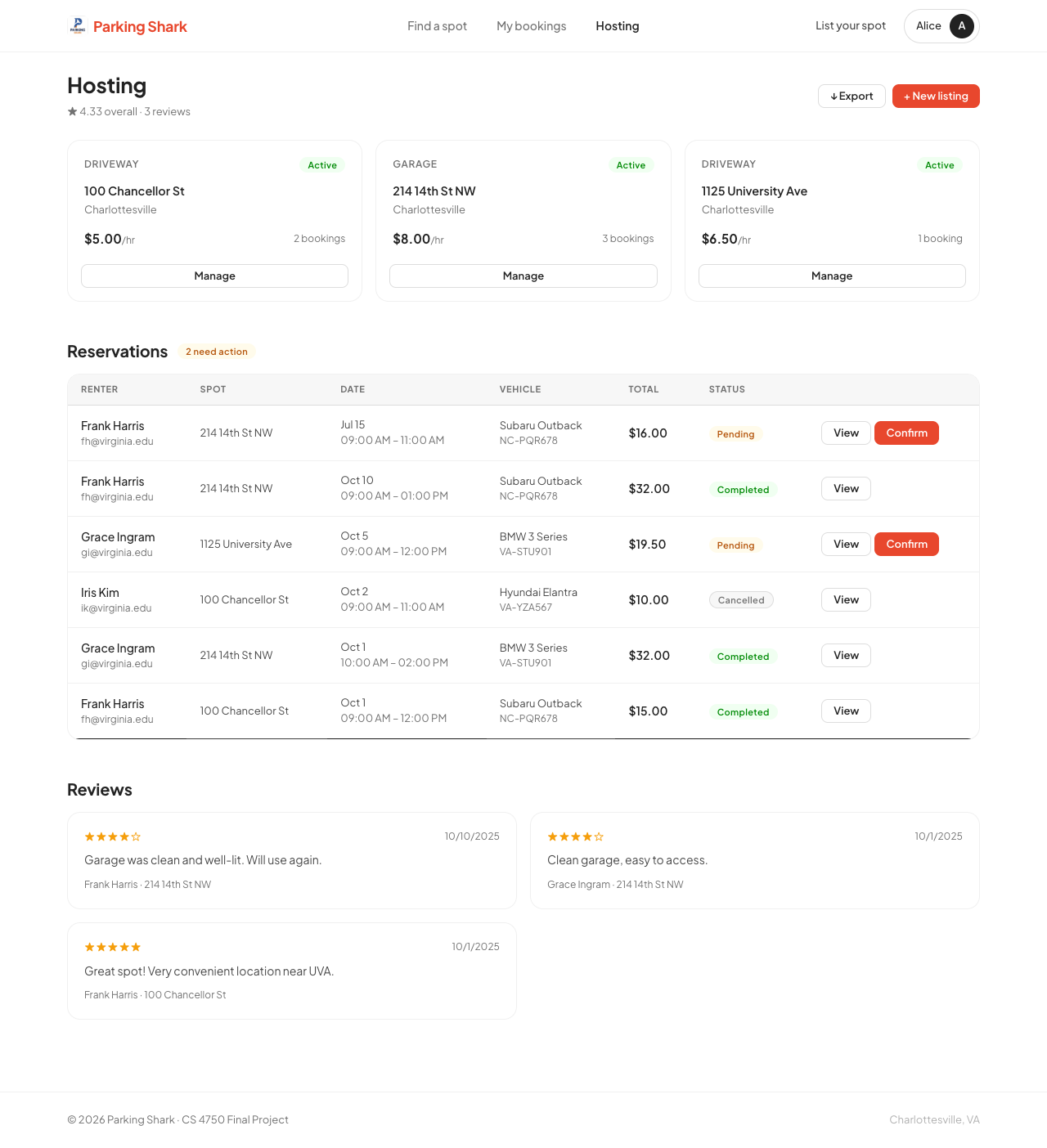Click the DATE column header

(353, 389)
